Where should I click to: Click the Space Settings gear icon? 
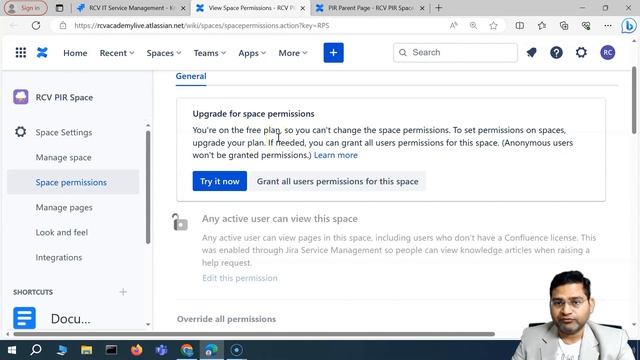tap(20, 132)
